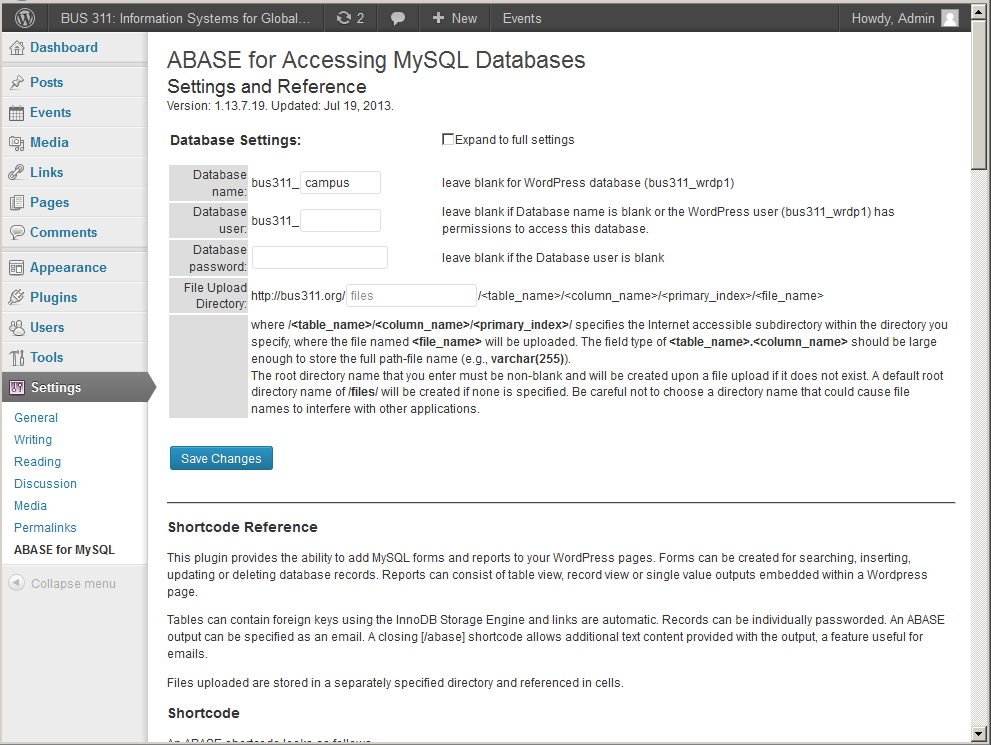Open the Dashboard menu

[x=64, y=47]
